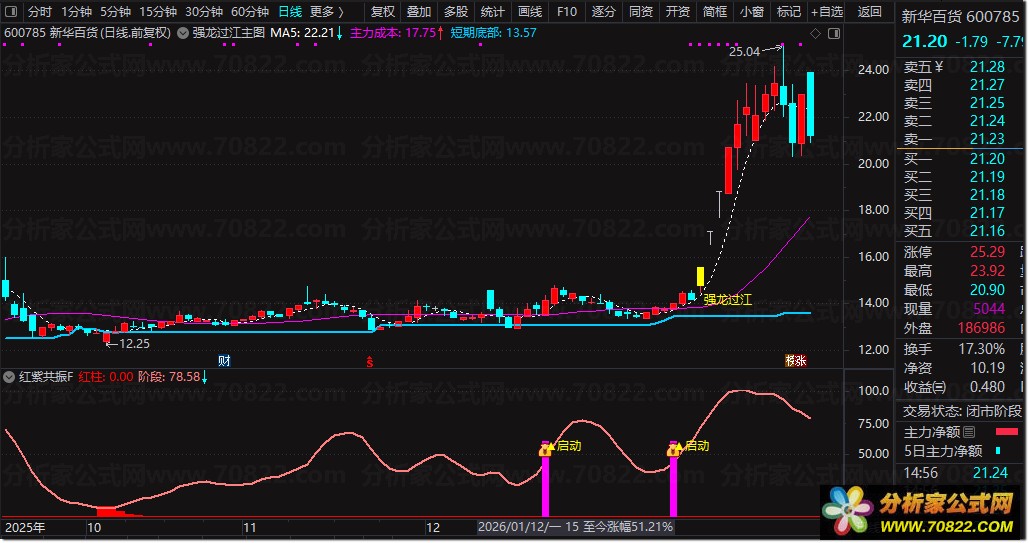Click the 2025年 timeline label
The height and width of the screenshot is (543, 1030).
25,528
